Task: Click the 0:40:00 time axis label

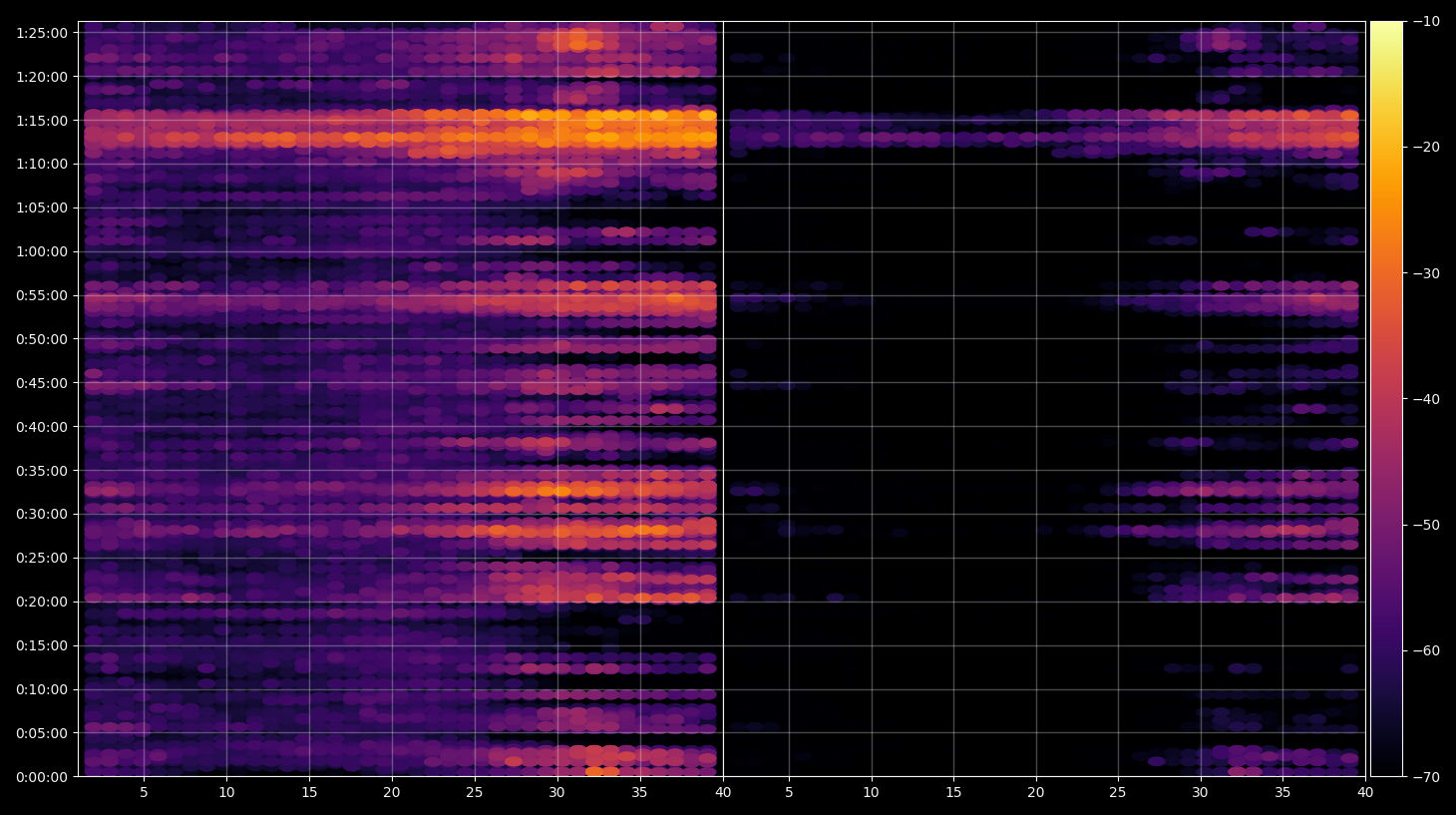Action: click(42, 427)
